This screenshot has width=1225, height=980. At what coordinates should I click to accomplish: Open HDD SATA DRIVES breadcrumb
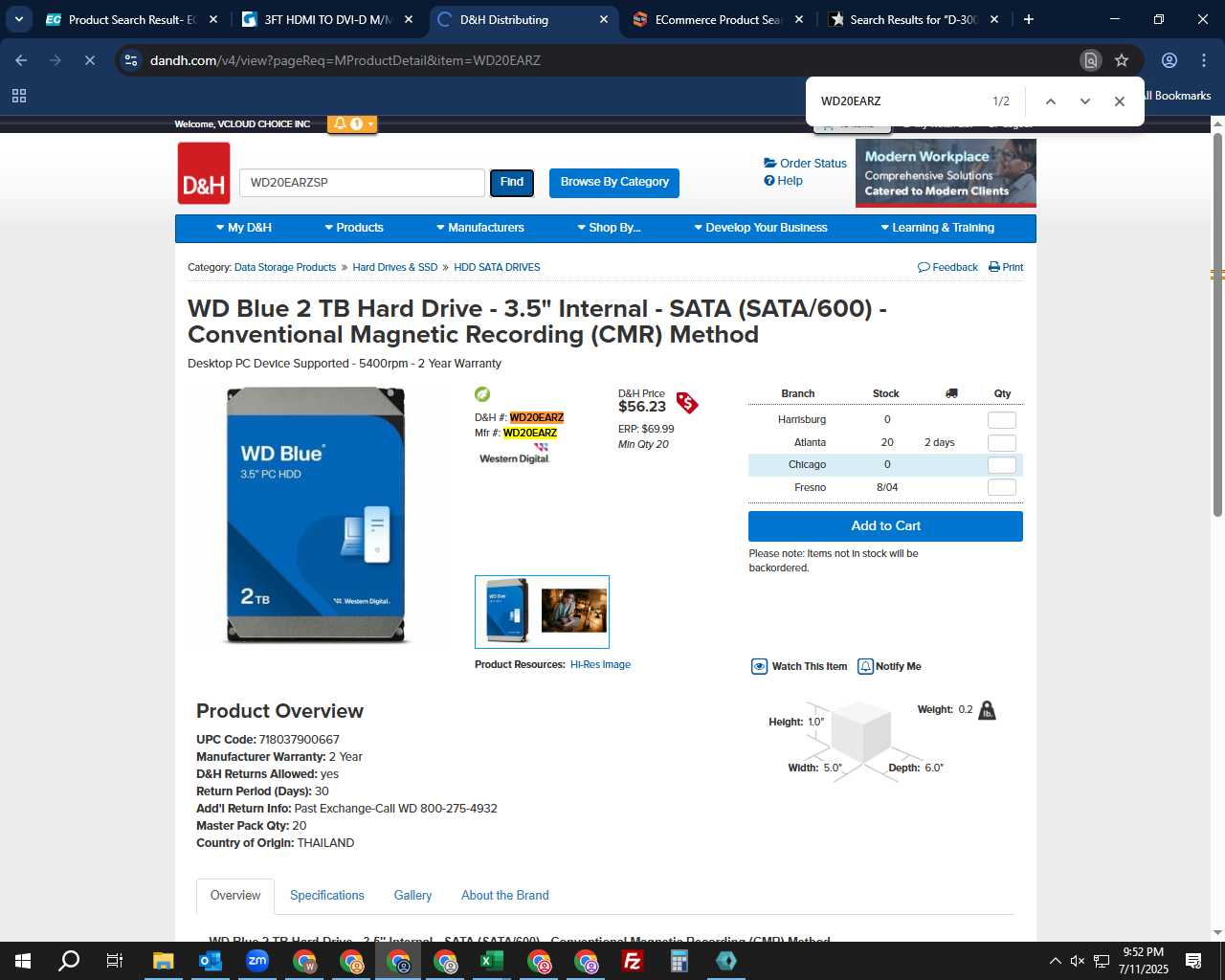click(x=497, y=267)
